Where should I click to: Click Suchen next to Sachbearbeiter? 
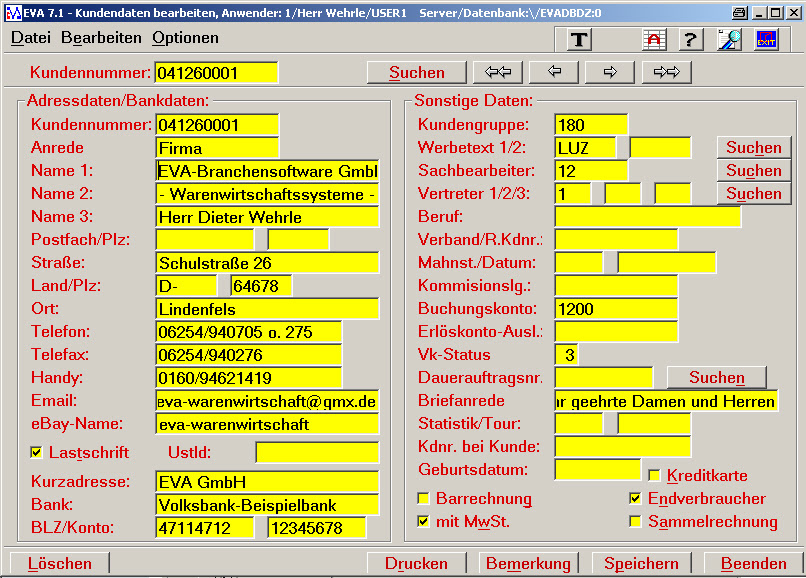pyautogui.click(x=754, y=171)
